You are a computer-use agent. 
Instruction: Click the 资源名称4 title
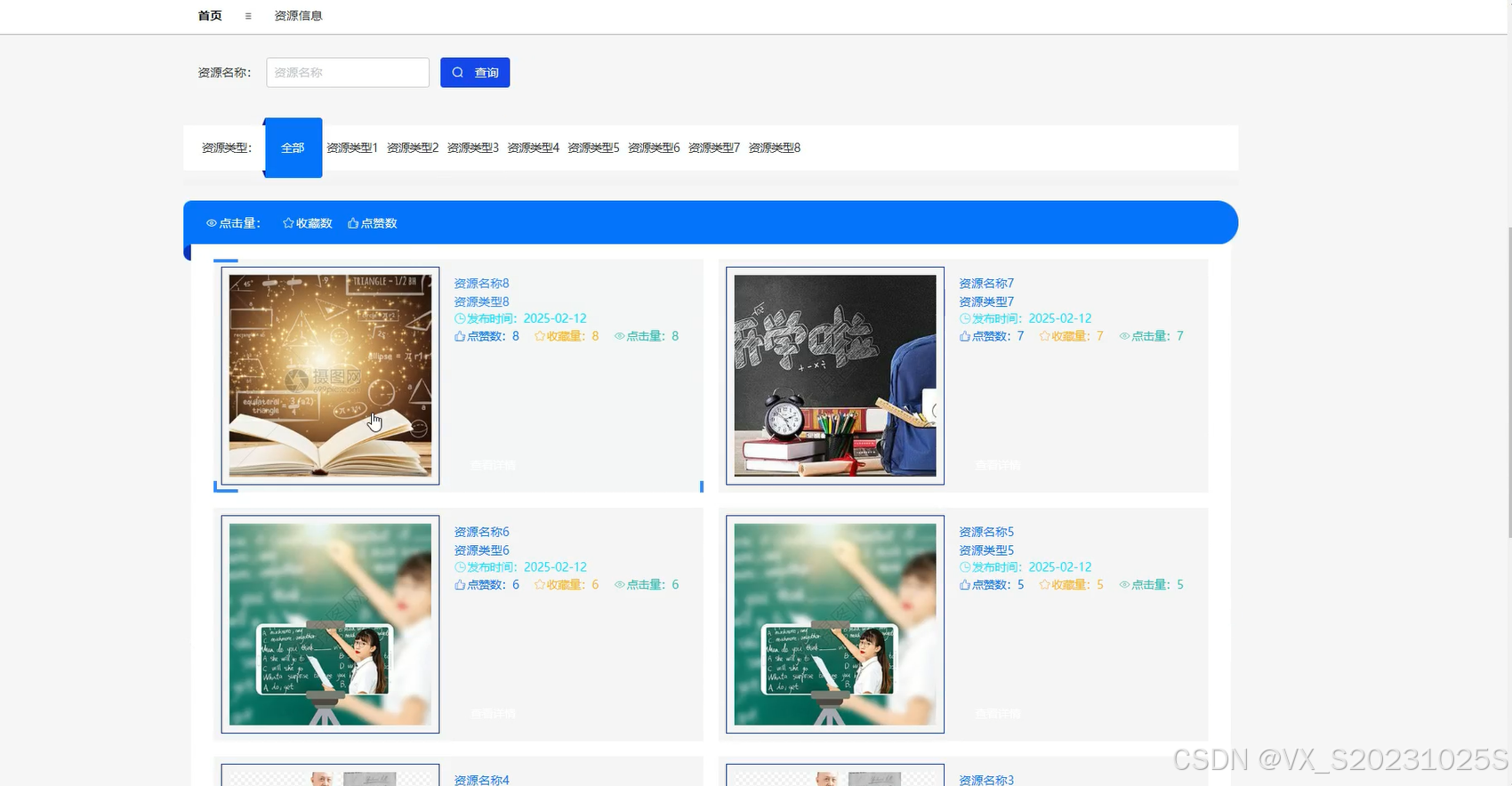point(482,780)
